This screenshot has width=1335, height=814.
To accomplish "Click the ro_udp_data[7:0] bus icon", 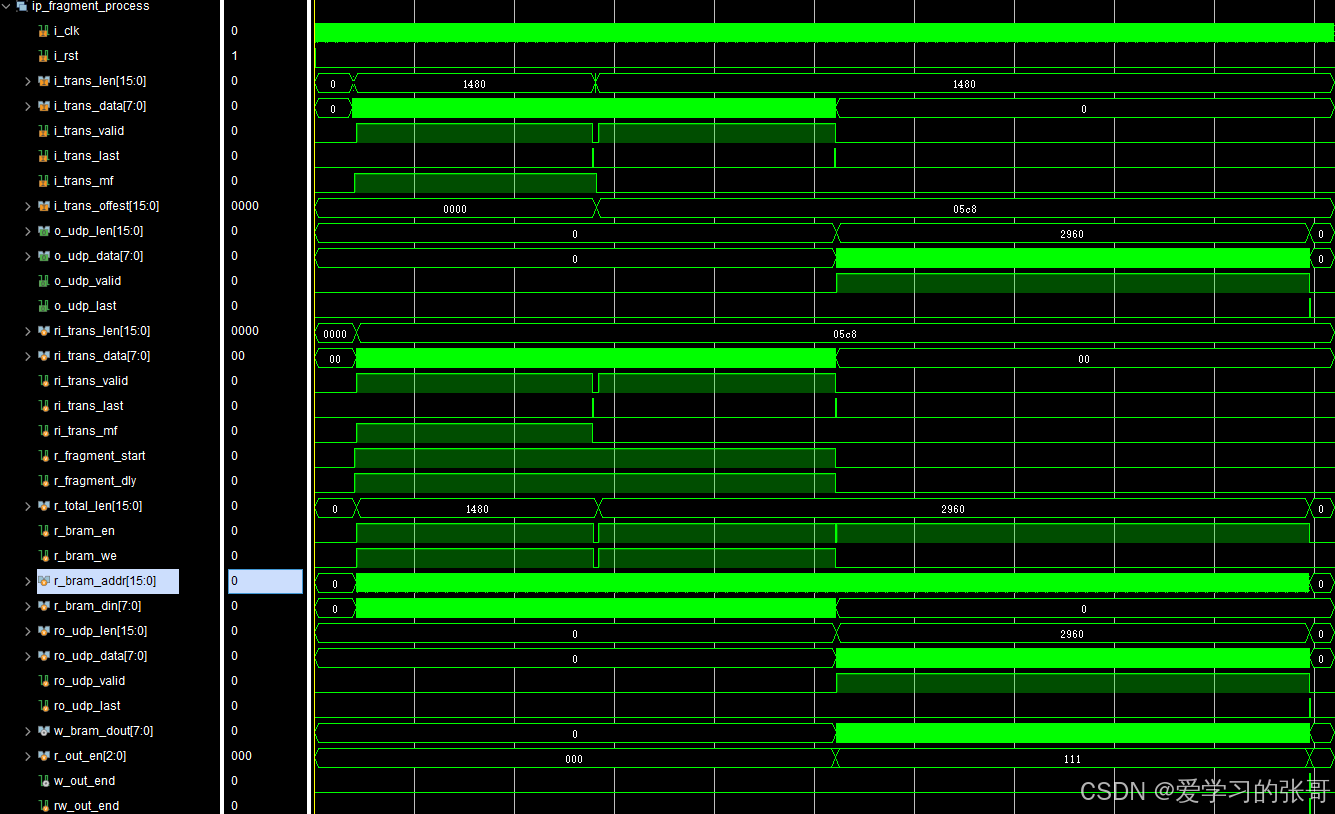I will tap(44, 656).
